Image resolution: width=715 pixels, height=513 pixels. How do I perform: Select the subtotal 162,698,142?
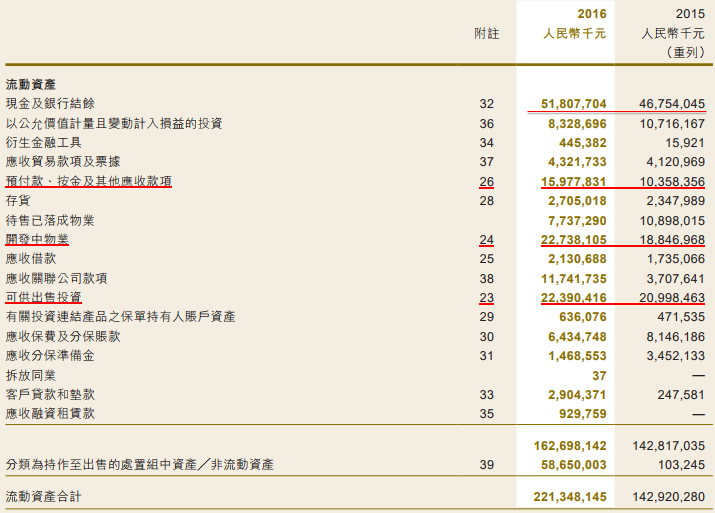click(x=570, y=446)
